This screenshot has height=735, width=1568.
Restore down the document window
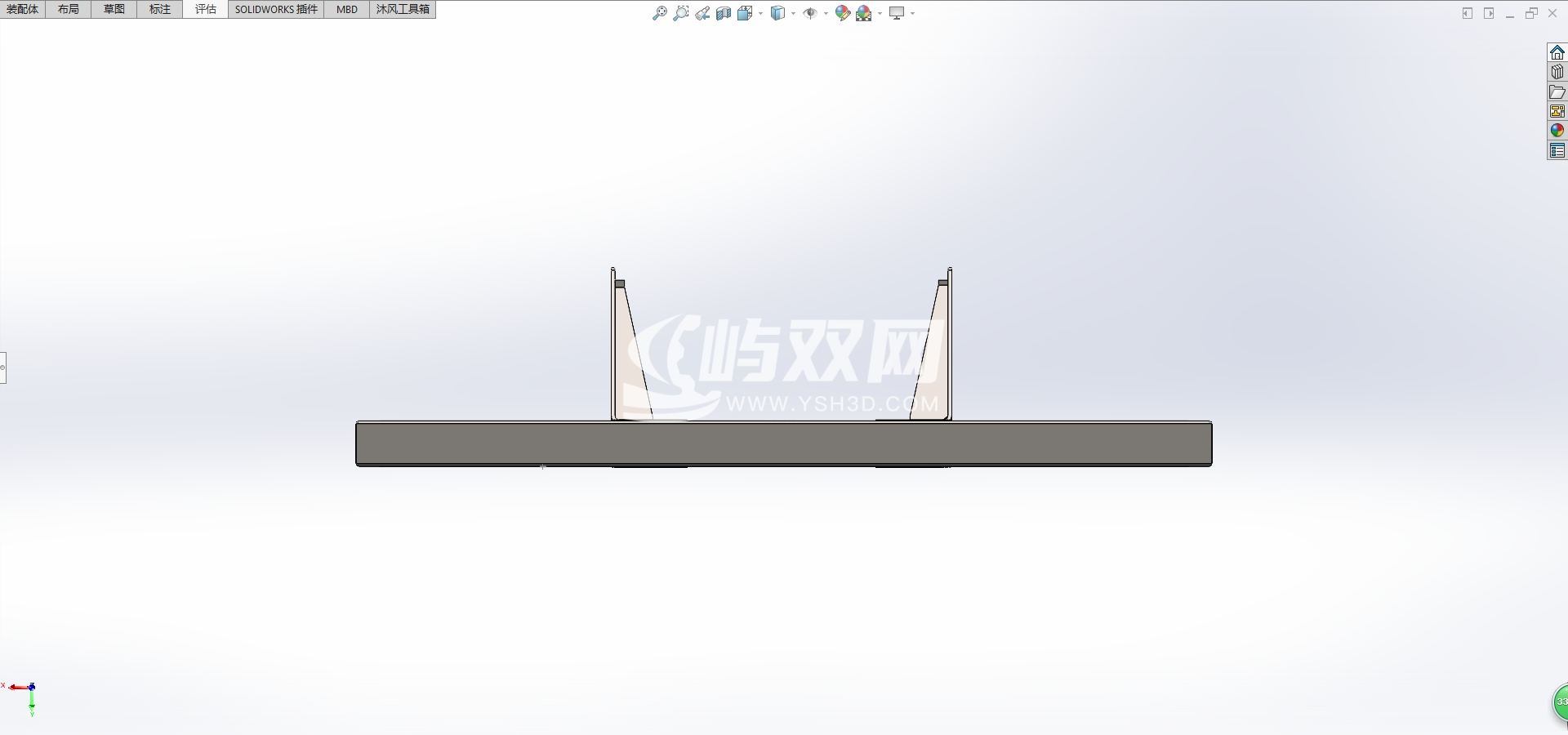click(1531, 13)
